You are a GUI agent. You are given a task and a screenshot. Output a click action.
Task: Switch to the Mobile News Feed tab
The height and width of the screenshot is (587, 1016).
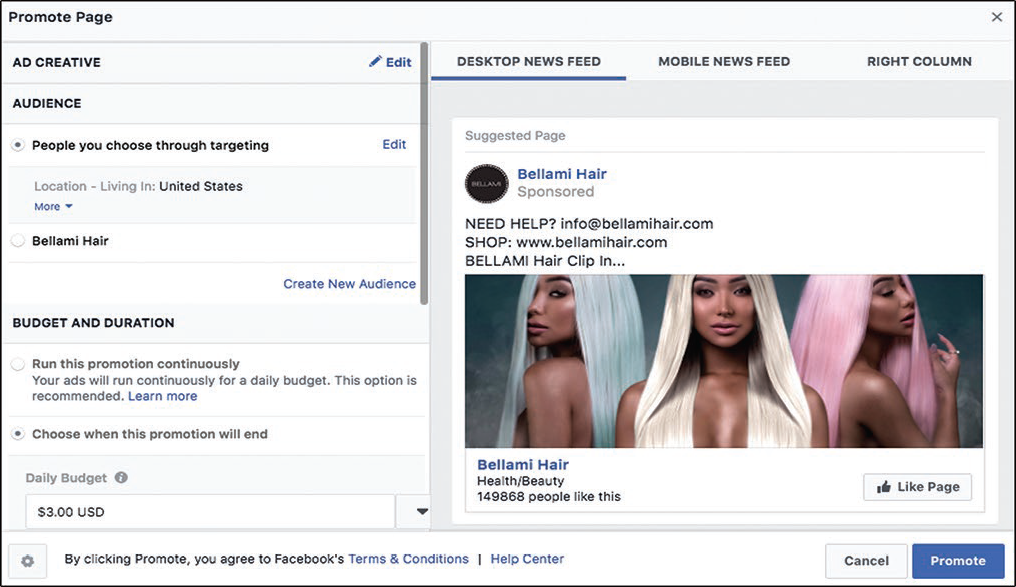724,62
